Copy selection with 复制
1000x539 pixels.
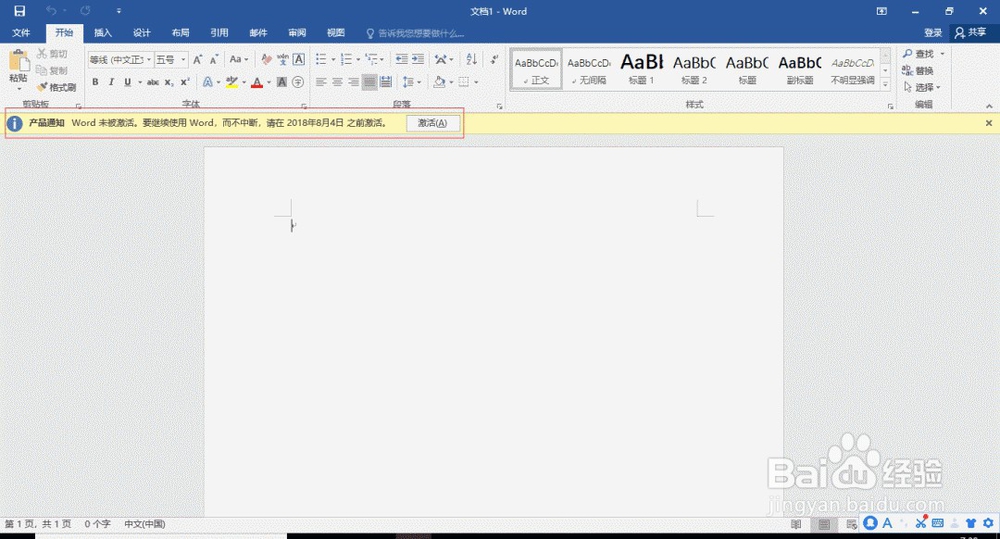(x=52, y=70)
